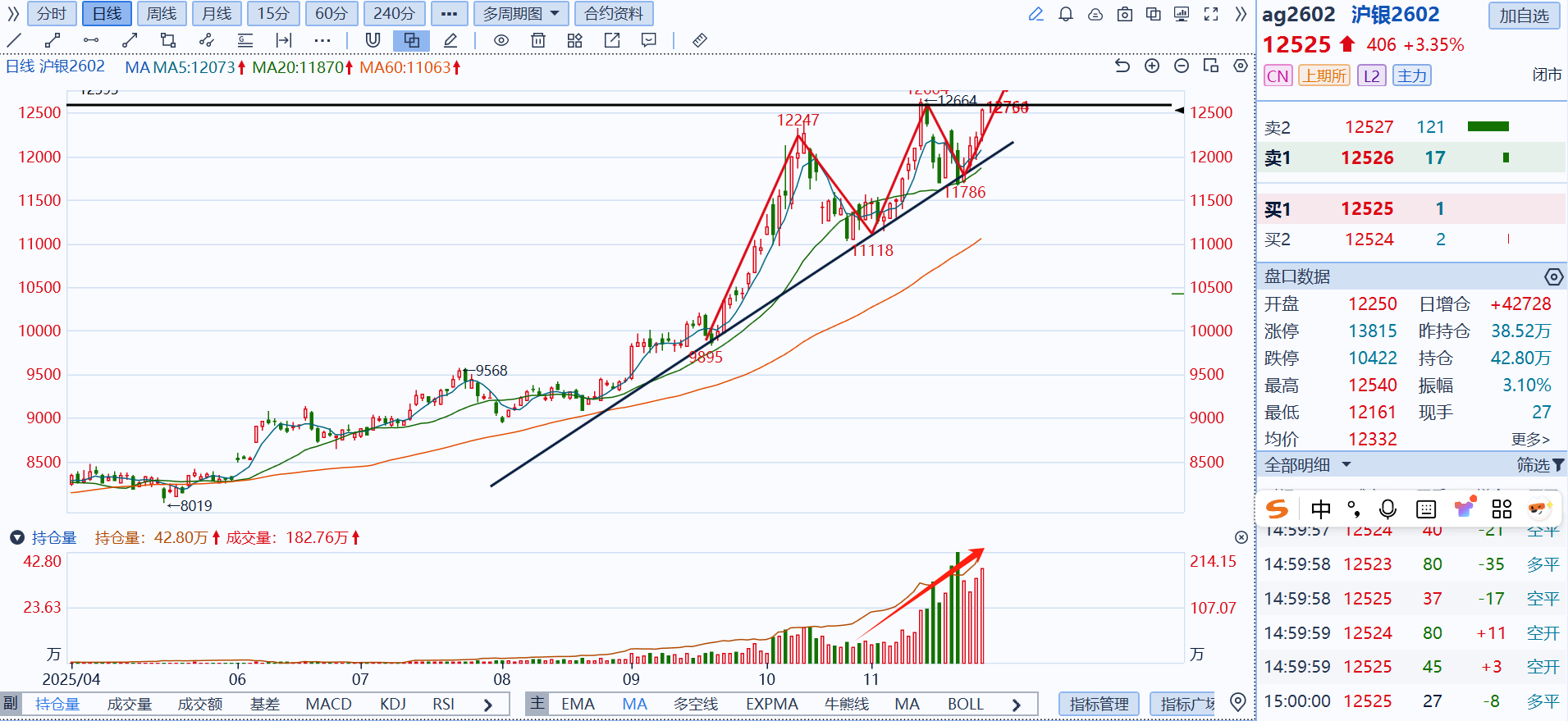This screenshot has height=721, width=1568.
Task: Zoom in on the chart with the plus icon
Action: click(1152, 66)
